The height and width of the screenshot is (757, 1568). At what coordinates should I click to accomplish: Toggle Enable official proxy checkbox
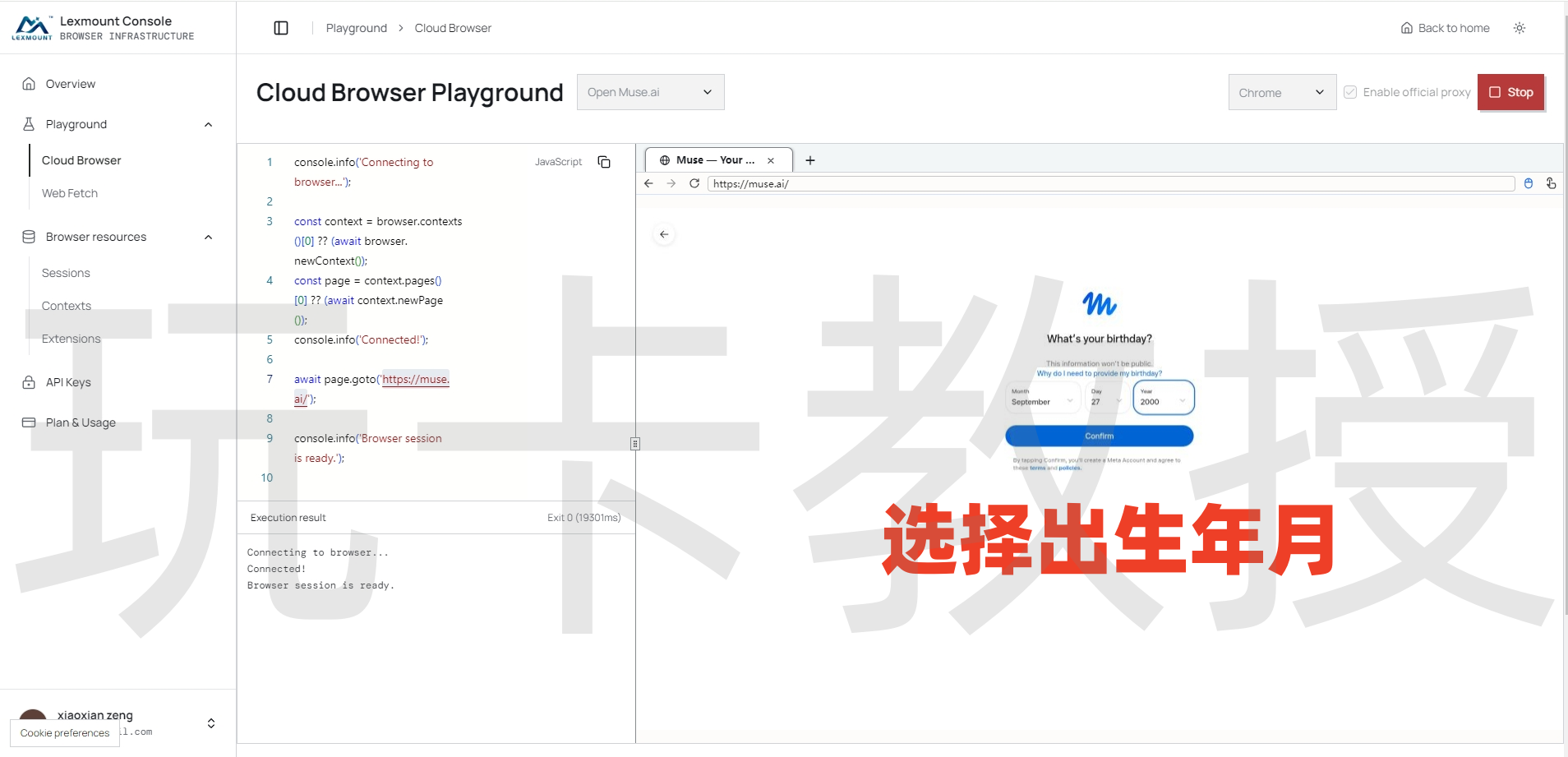pos(1350,92)
